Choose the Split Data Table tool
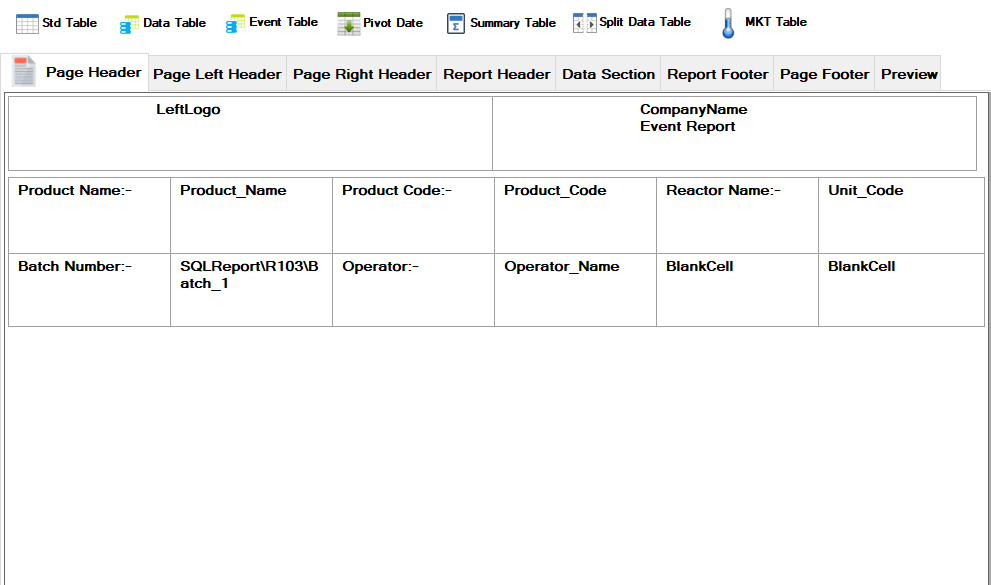Screen dimensions: 991x585 tap(584, 23)
